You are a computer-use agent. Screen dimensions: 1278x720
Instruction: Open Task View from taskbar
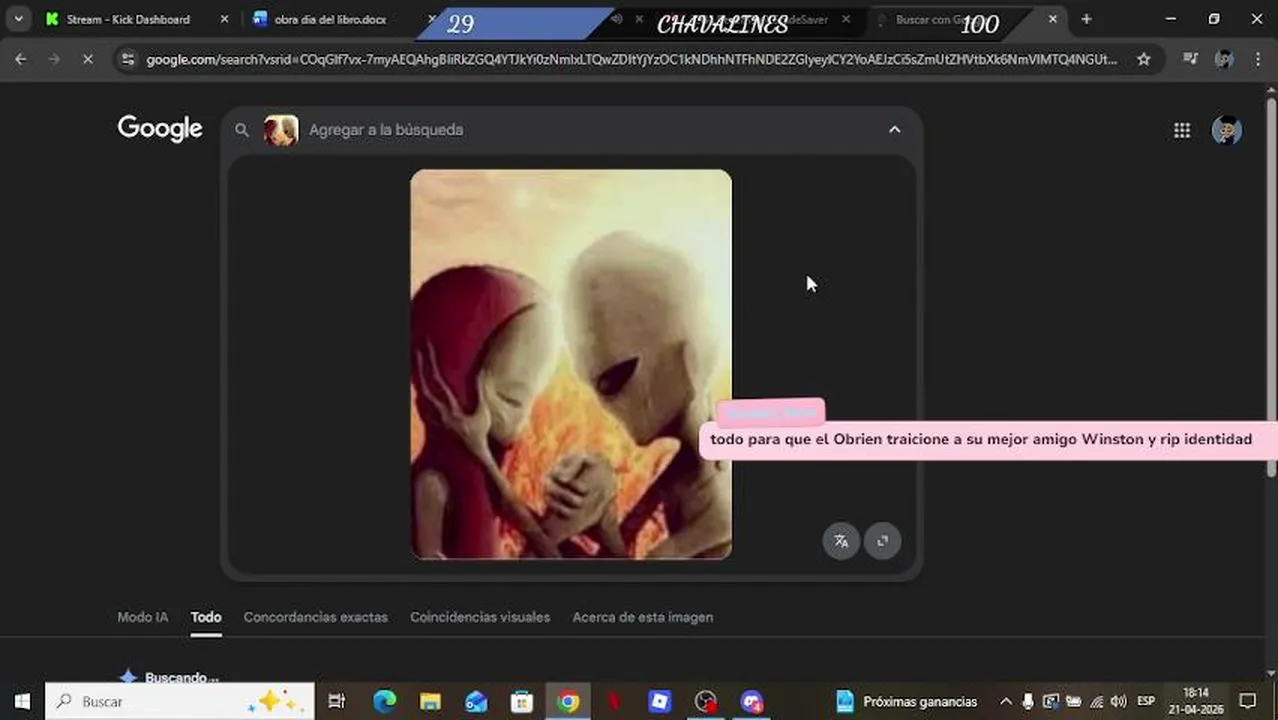click(337, 702)
